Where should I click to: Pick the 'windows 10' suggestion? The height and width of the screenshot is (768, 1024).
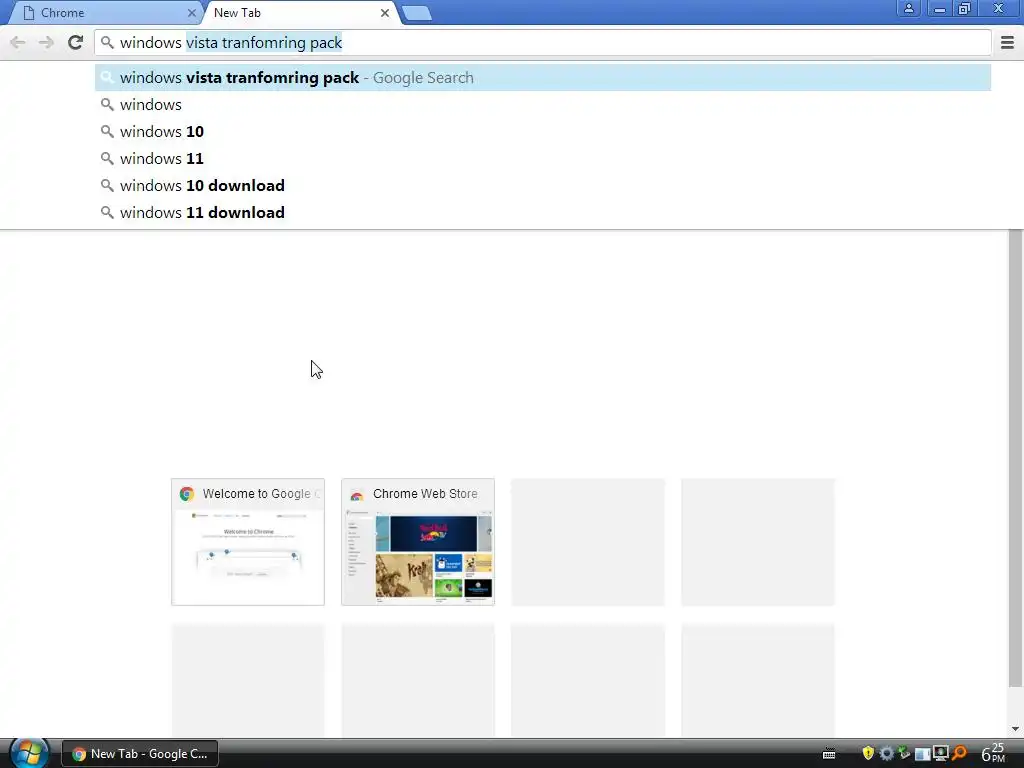[x=543, y=131]
